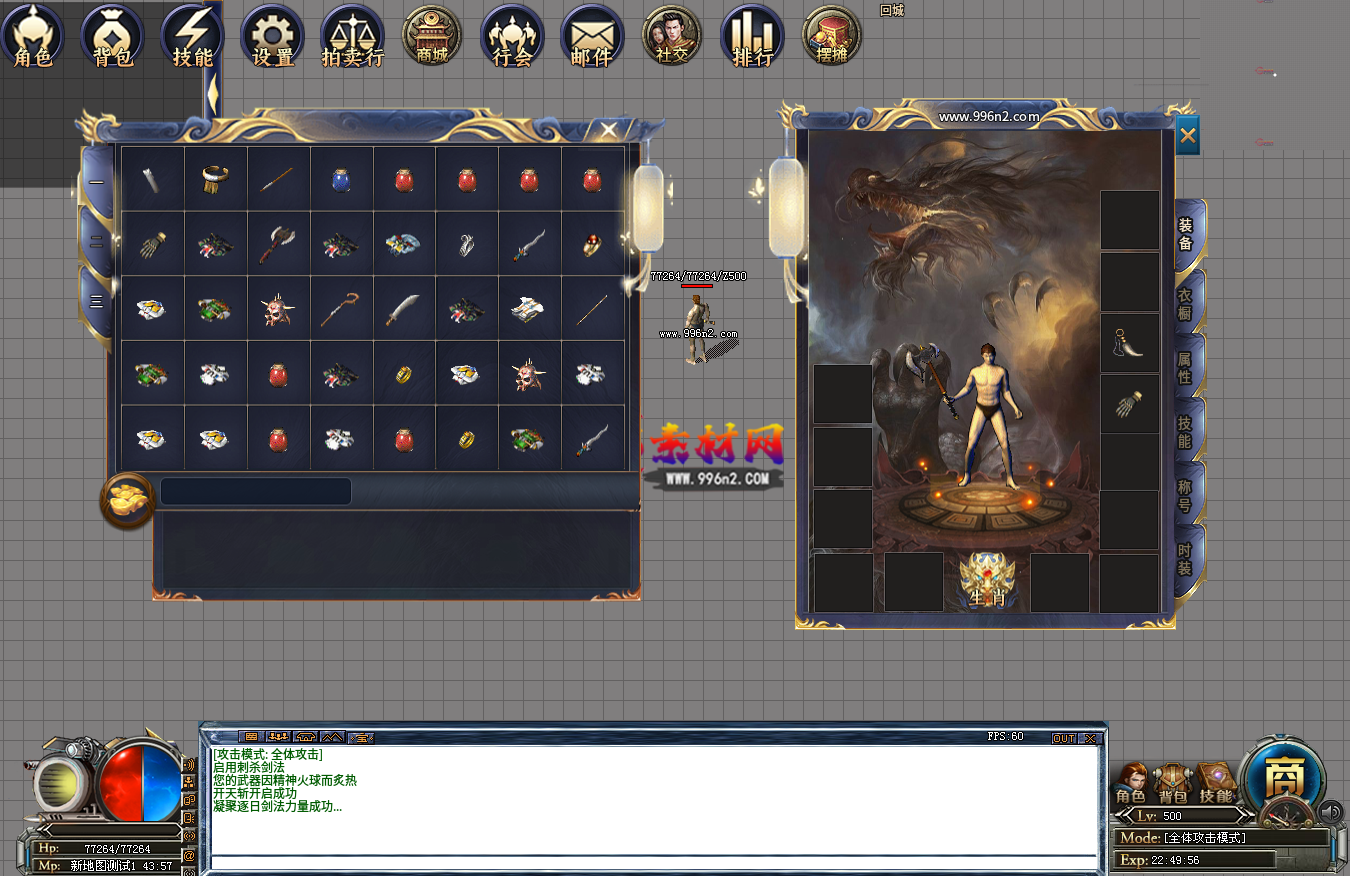
Task: Switch to the 装备 equipment tab
Action: coord(1187,235)
